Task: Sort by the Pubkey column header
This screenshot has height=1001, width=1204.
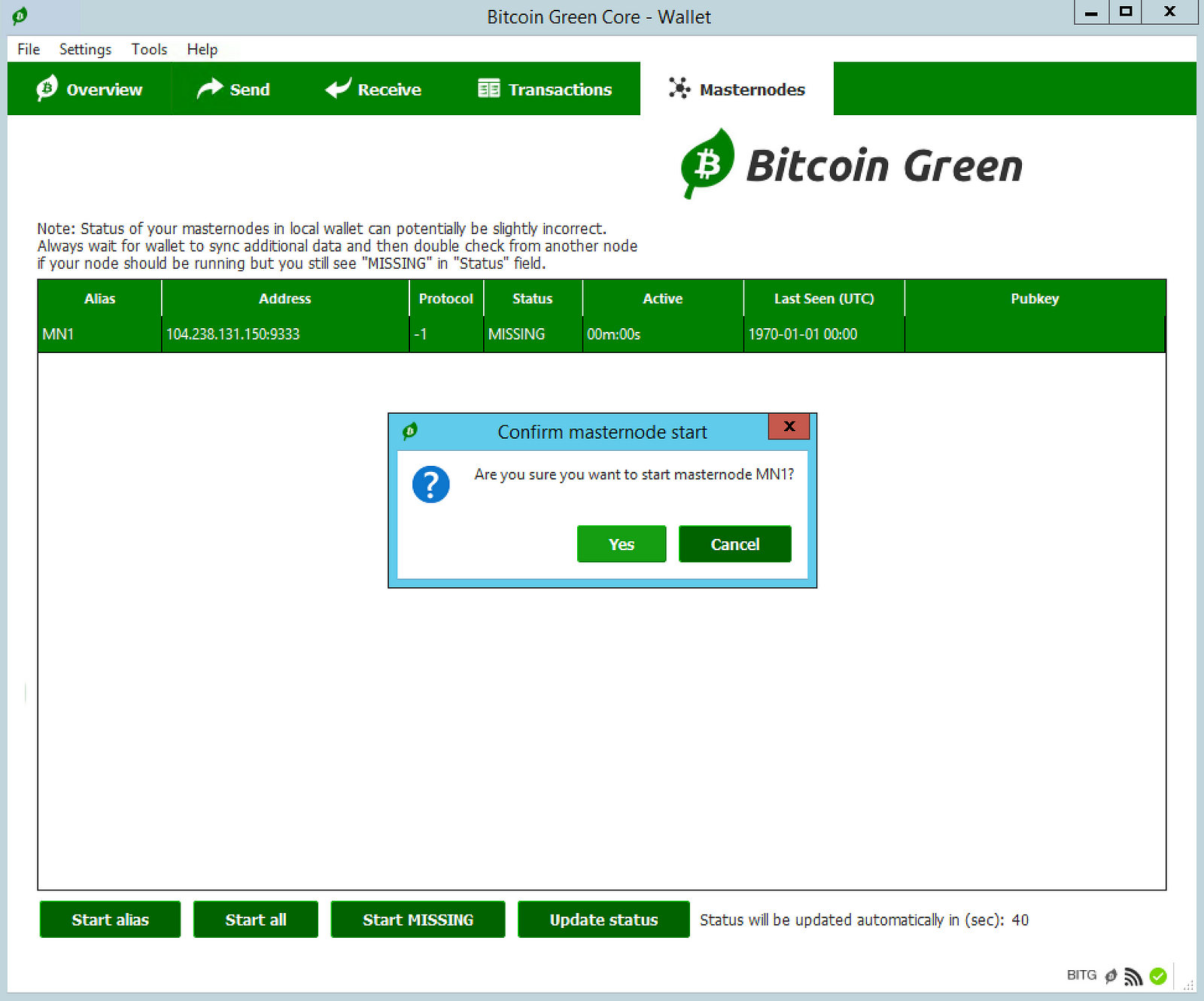Action: (1035, 299)
